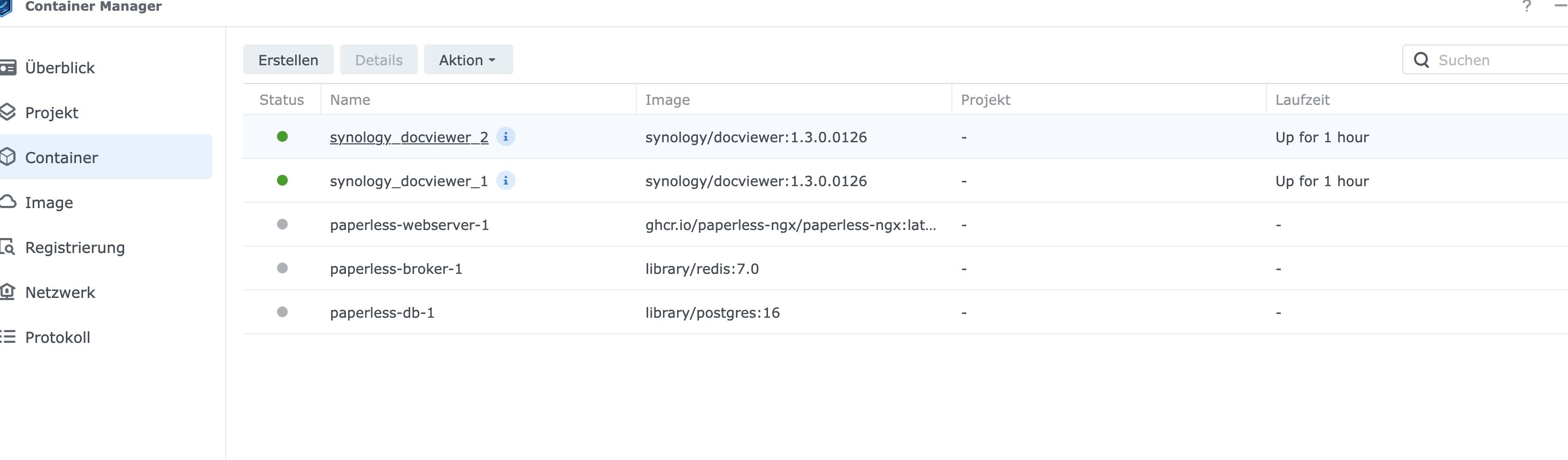Click the Überblick sidebar icon

pyautogui.click(x=7, y=67)
